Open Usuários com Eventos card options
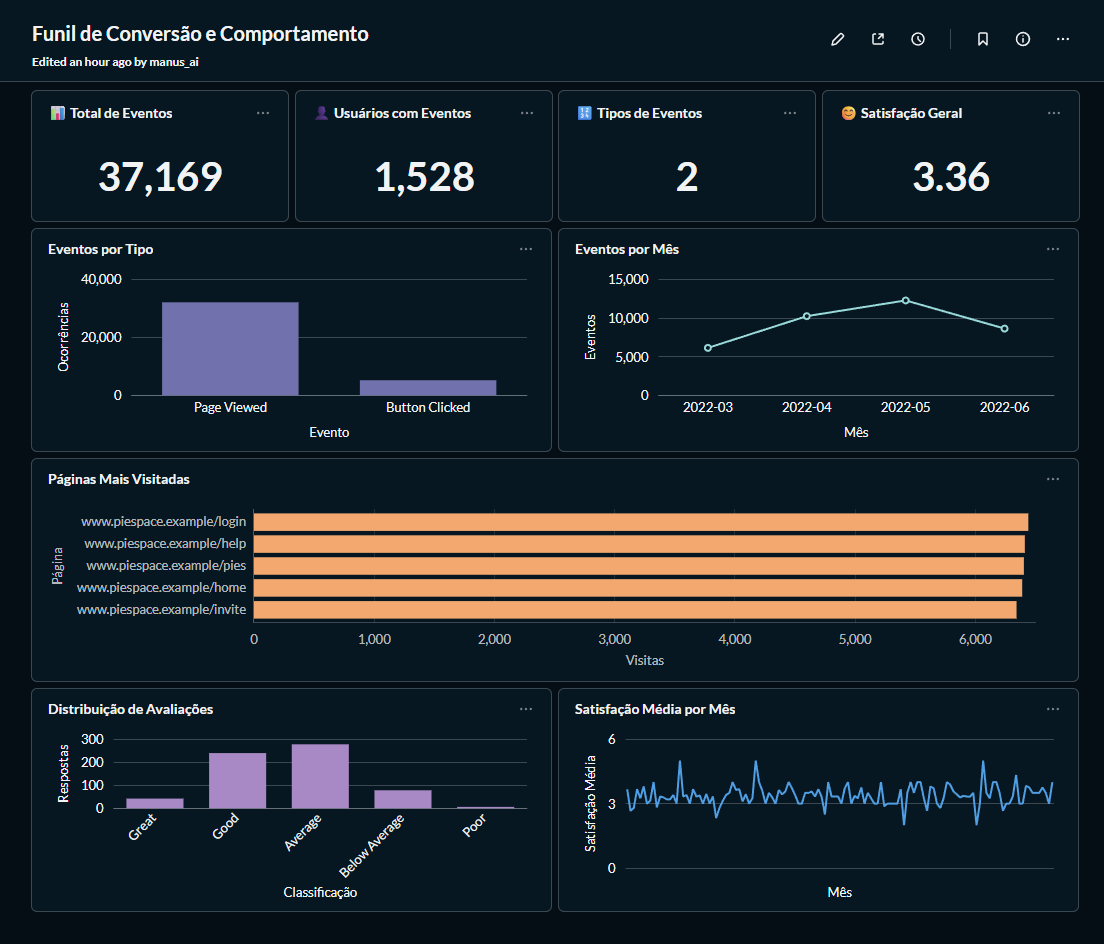1104x944 pixels. tap(527, 113)
